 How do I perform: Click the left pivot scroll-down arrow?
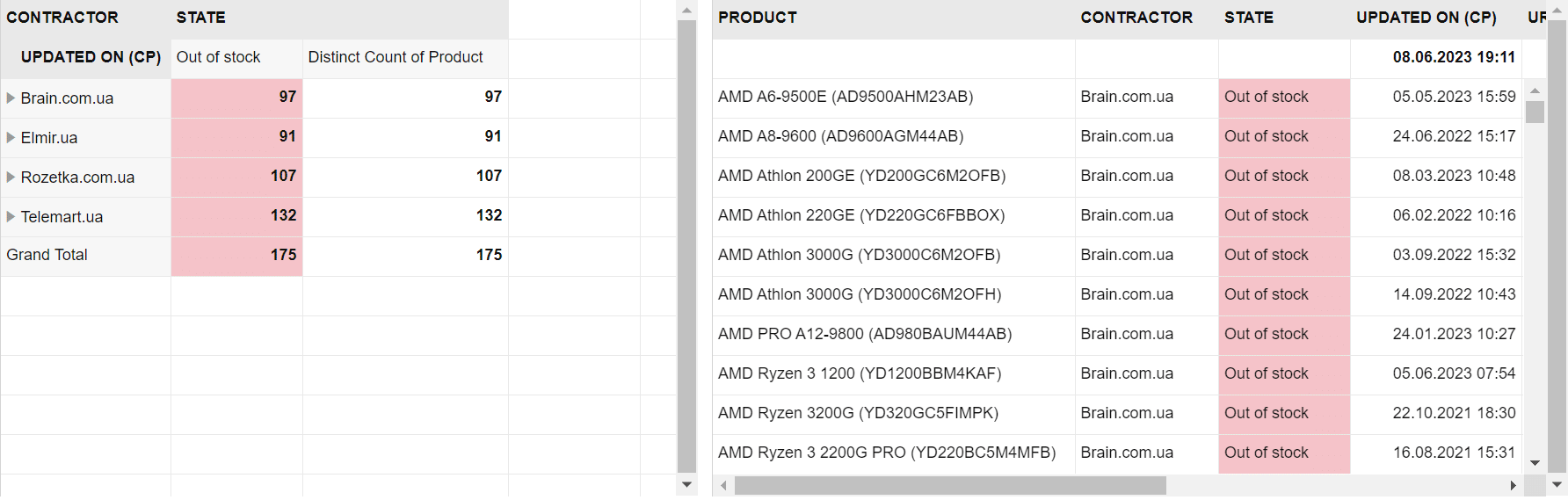[x=687, y=484]
